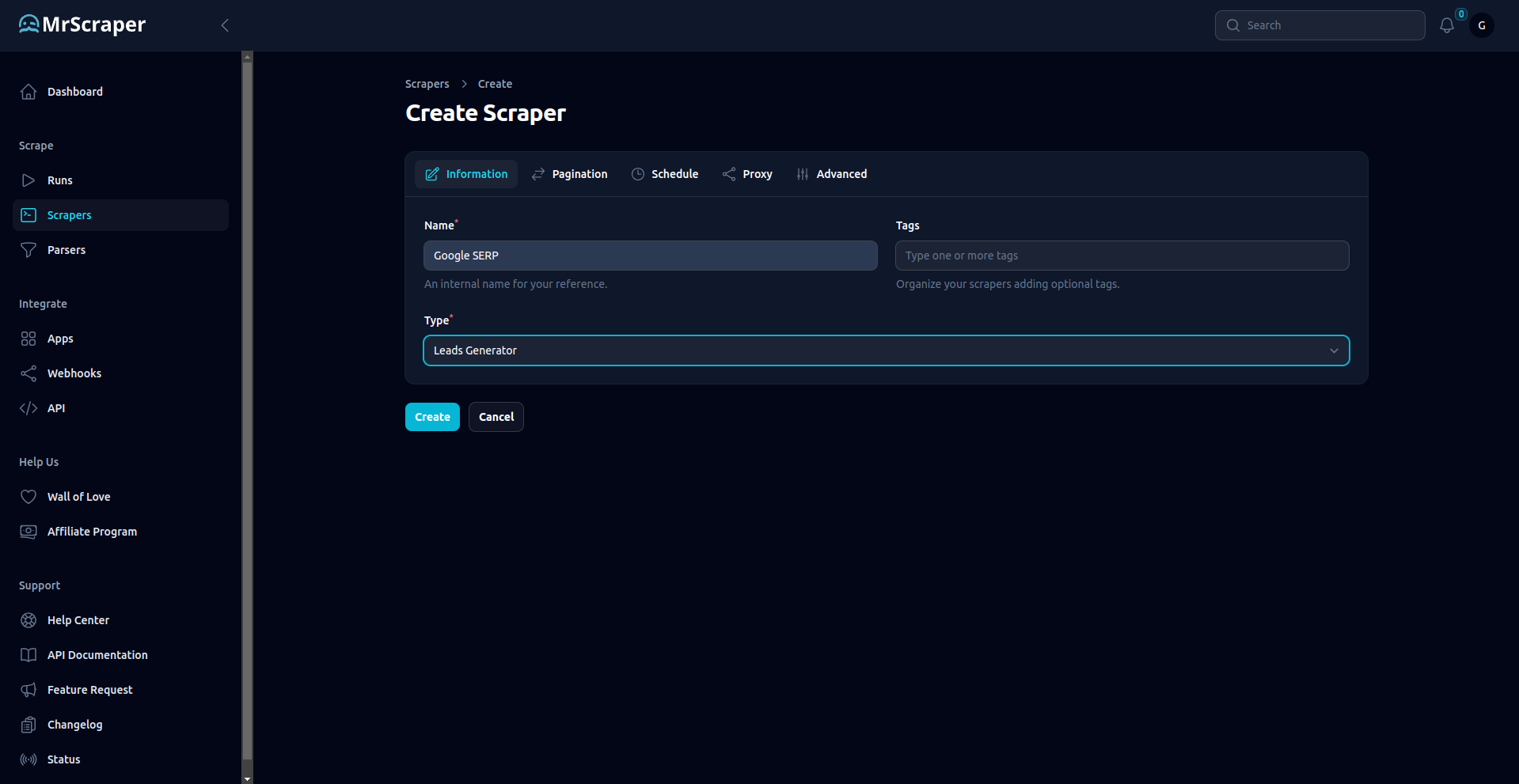Click the API Documentation book icon

[x=28, y=655]
